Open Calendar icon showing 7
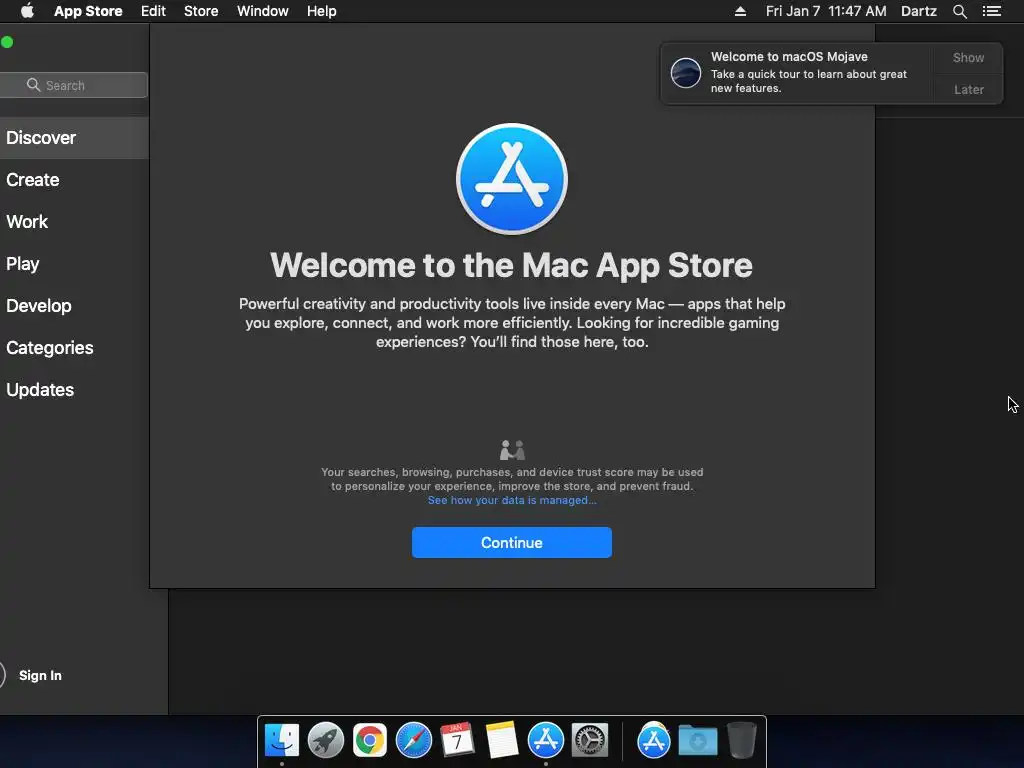1024x768 pixels. tap(457, 740)
